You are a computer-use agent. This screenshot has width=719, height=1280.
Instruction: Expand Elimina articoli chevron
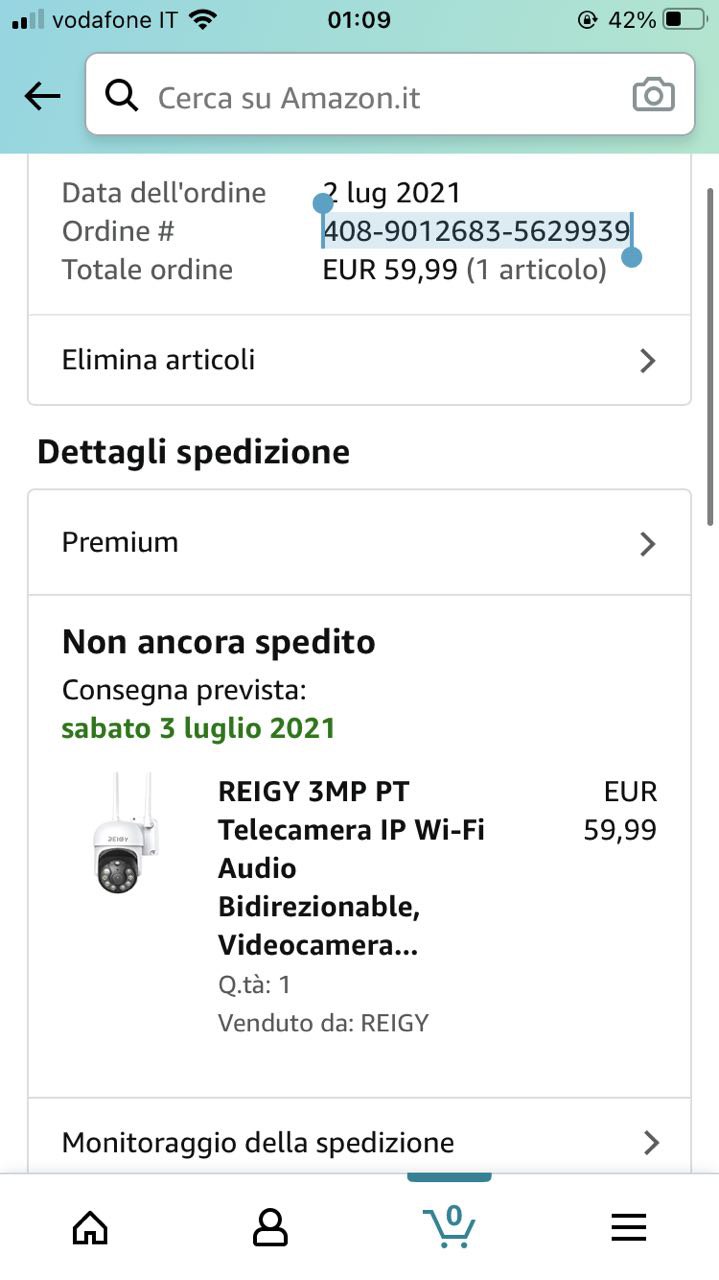click(648, 361)
